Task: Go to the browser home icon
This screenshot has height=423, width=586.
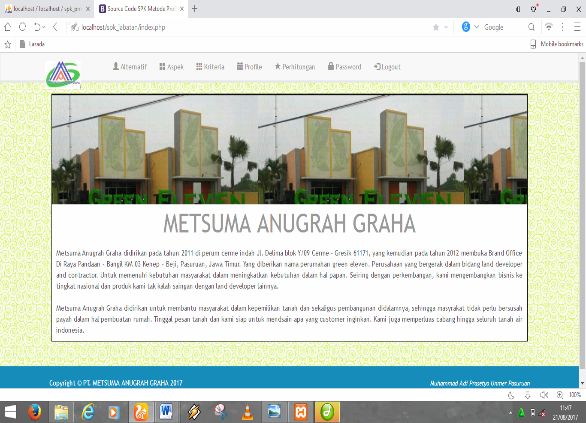Action: tap(7, 27)
